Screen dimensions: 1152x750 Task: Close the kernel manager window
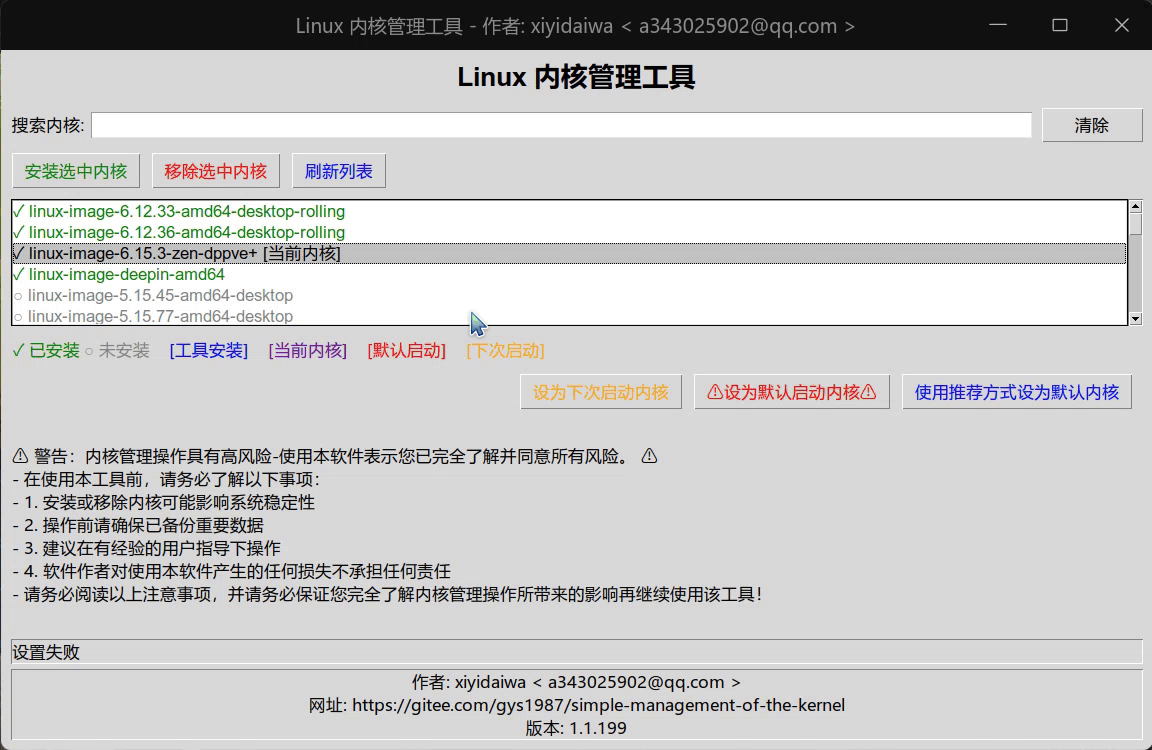(1121, 25)
